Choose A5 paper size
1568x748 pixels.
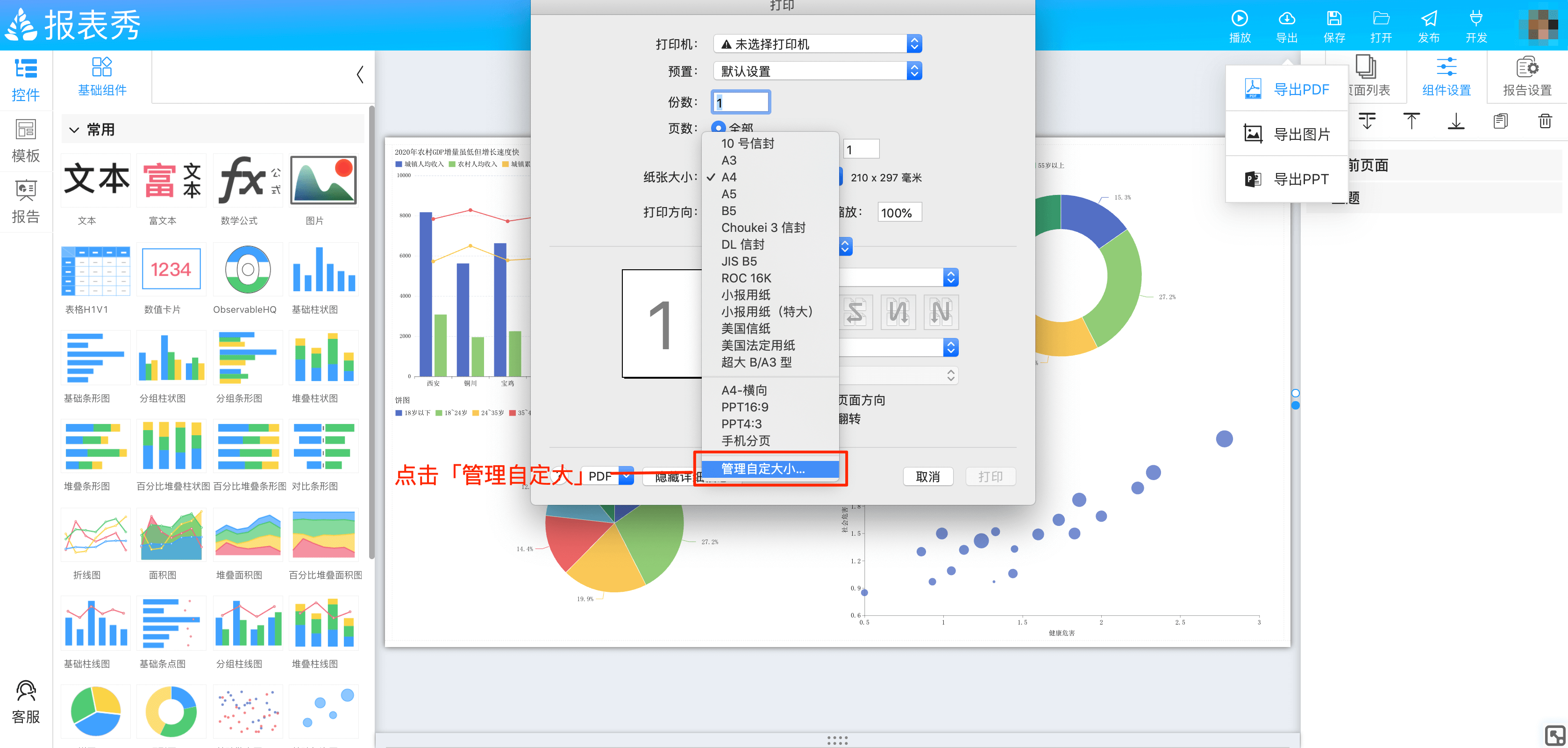coord(770,194)
